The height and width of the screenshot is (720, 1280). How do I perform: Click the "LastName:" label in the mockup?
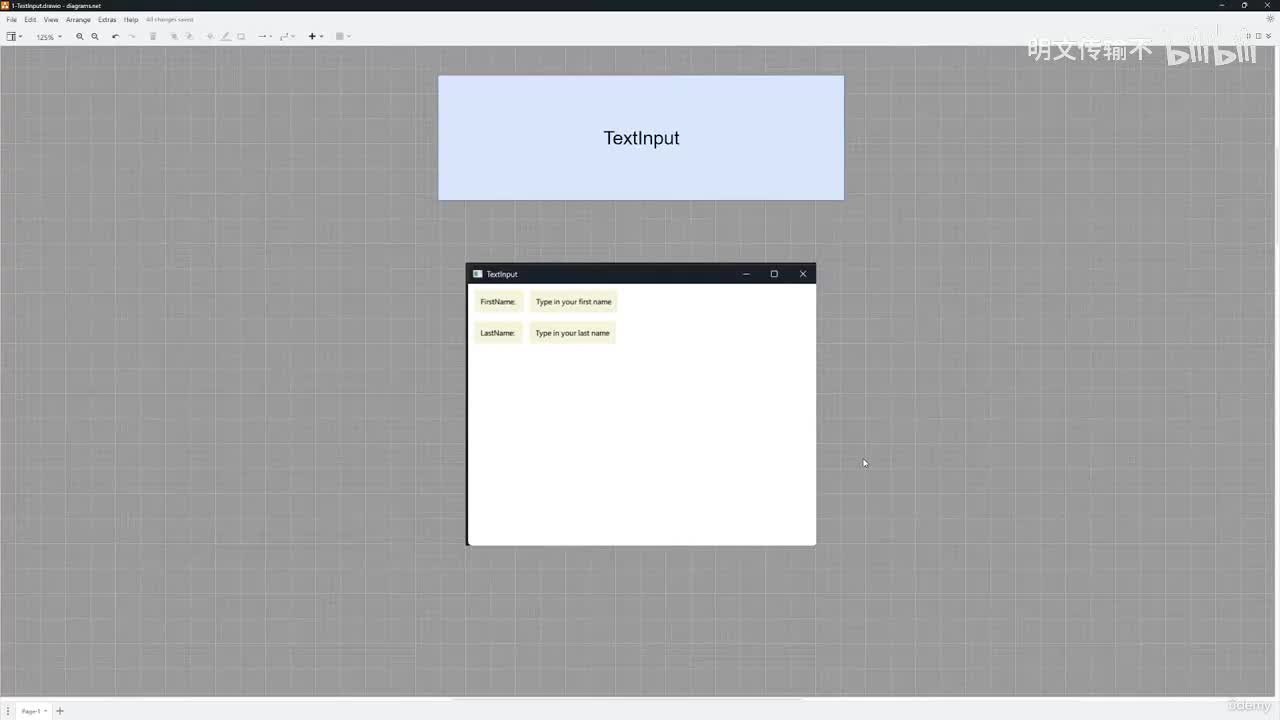[x=498, y=333]
